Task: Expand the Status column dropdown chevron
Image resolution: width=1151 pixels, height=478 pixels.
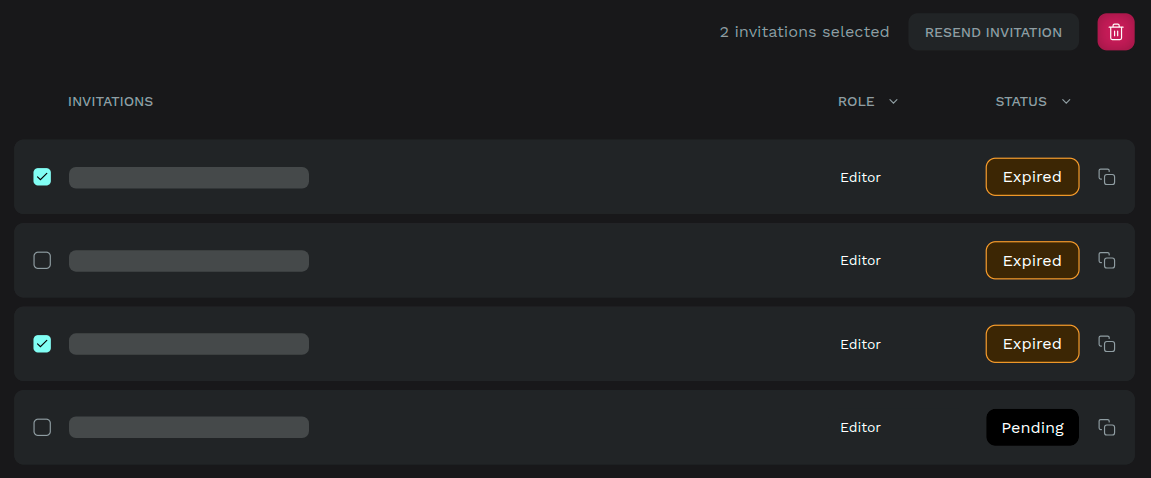Action: click(x=1066, y=101)
